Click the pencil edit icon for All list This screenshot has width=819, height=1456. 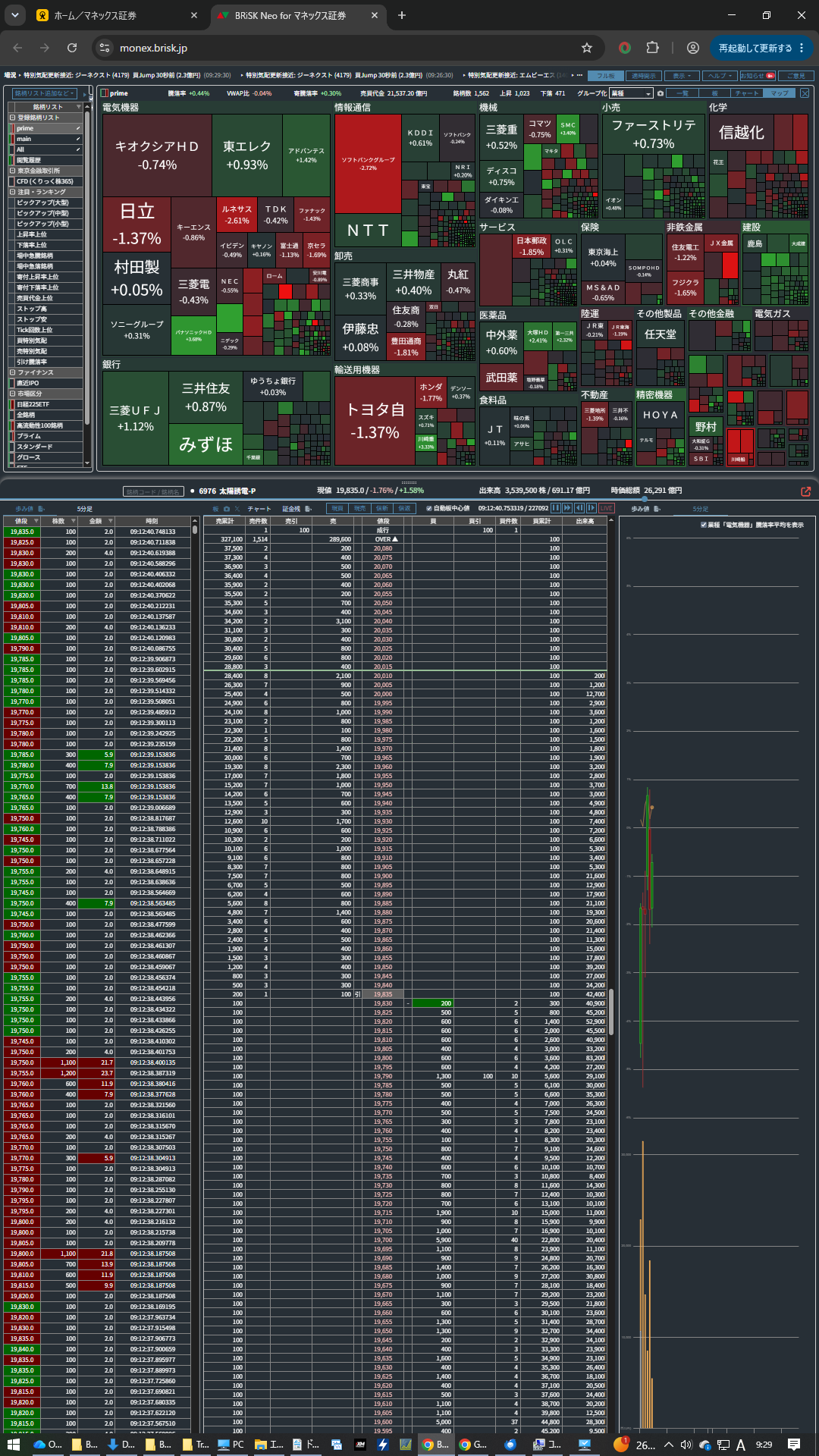pyautogui.click(x=77, y=149)
